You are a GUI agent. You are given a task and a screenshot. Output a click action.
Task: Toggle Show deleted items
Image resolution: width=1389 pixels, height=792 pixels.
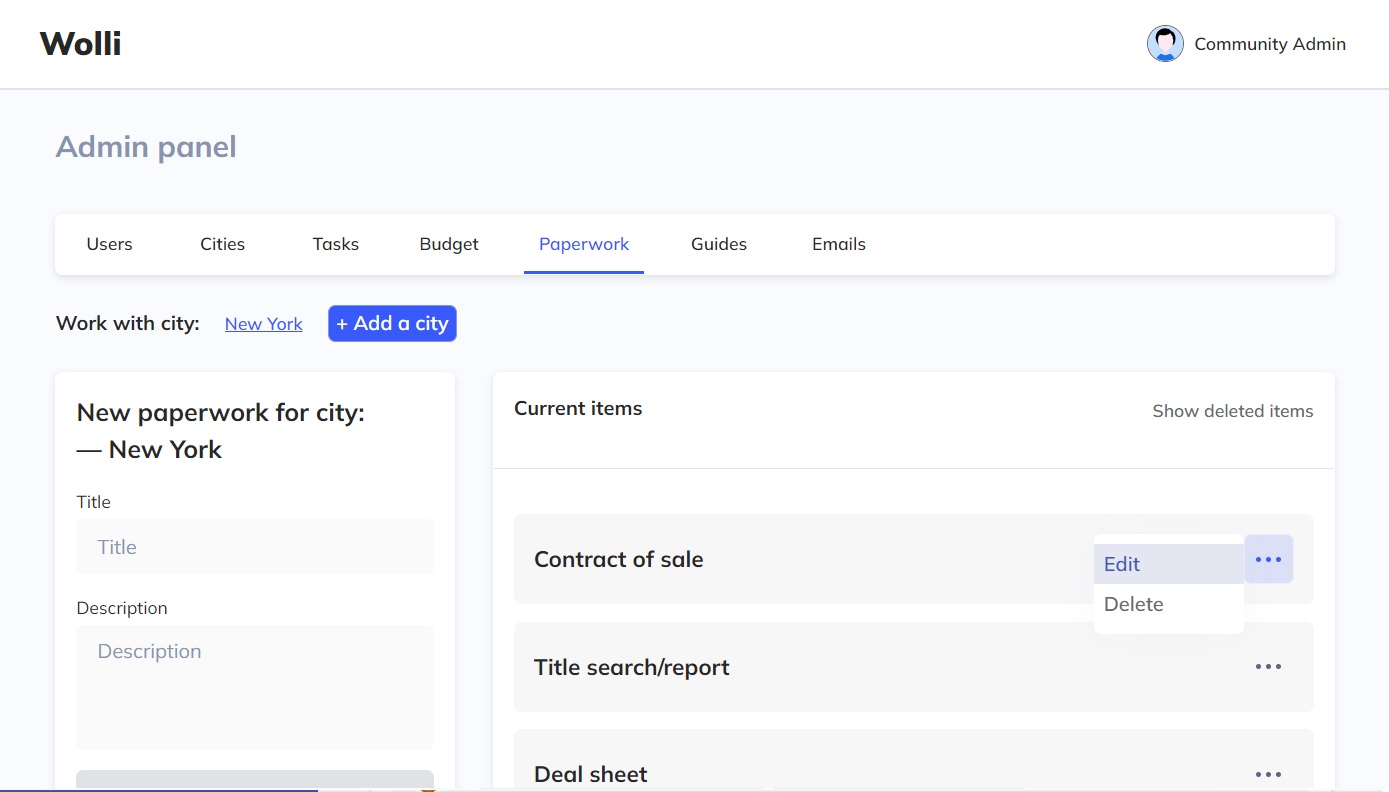point(1232,411)
